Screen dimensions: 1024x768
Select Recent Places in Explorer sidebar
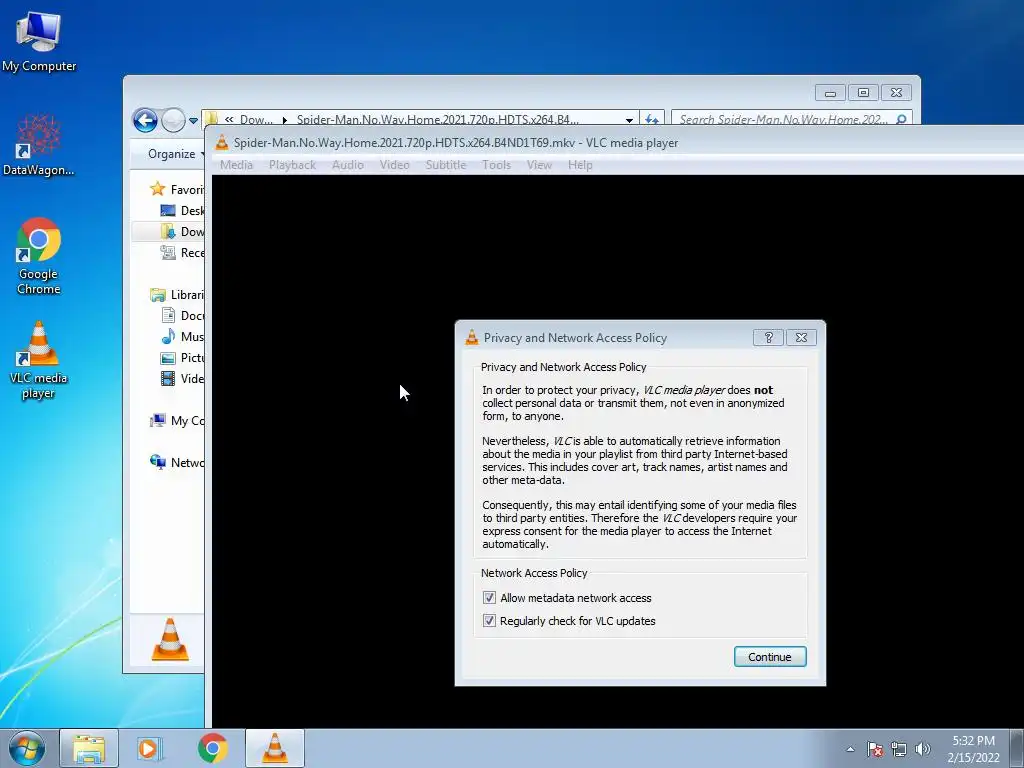(x=183, y=253)
